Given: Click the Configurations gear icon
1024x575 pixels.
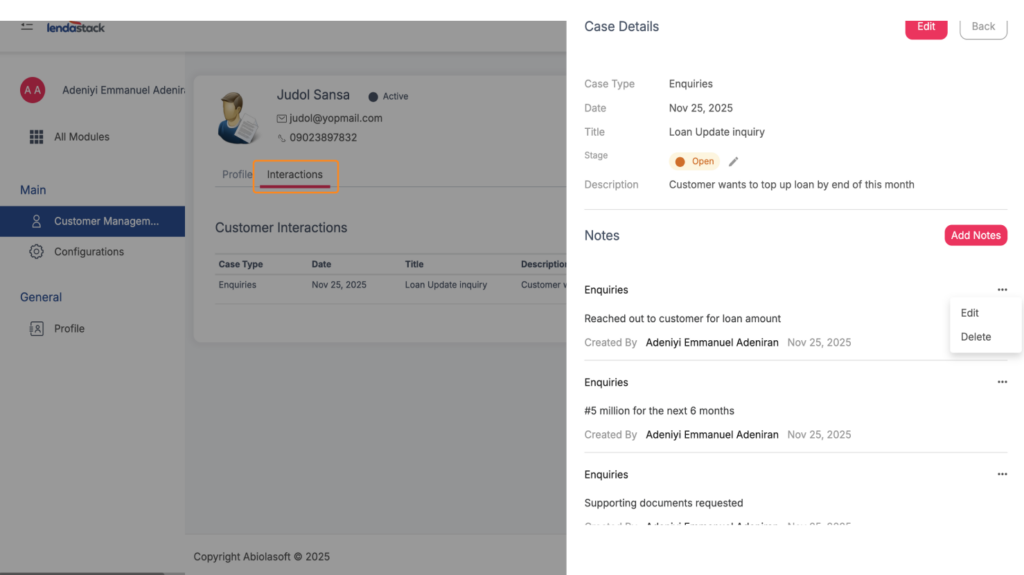Looking at the screenshot, I should [37, 252].
